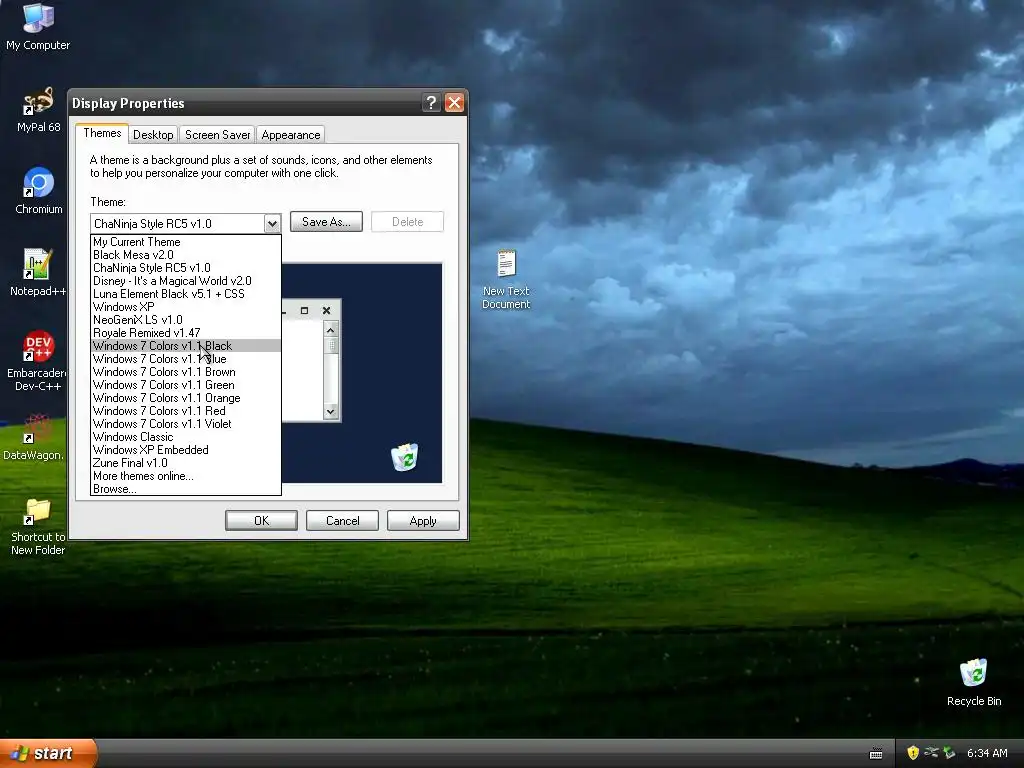Screen dimensions: 1024x768
Task: Select the New Text Document desktop icon
Action: coord(506,279)
